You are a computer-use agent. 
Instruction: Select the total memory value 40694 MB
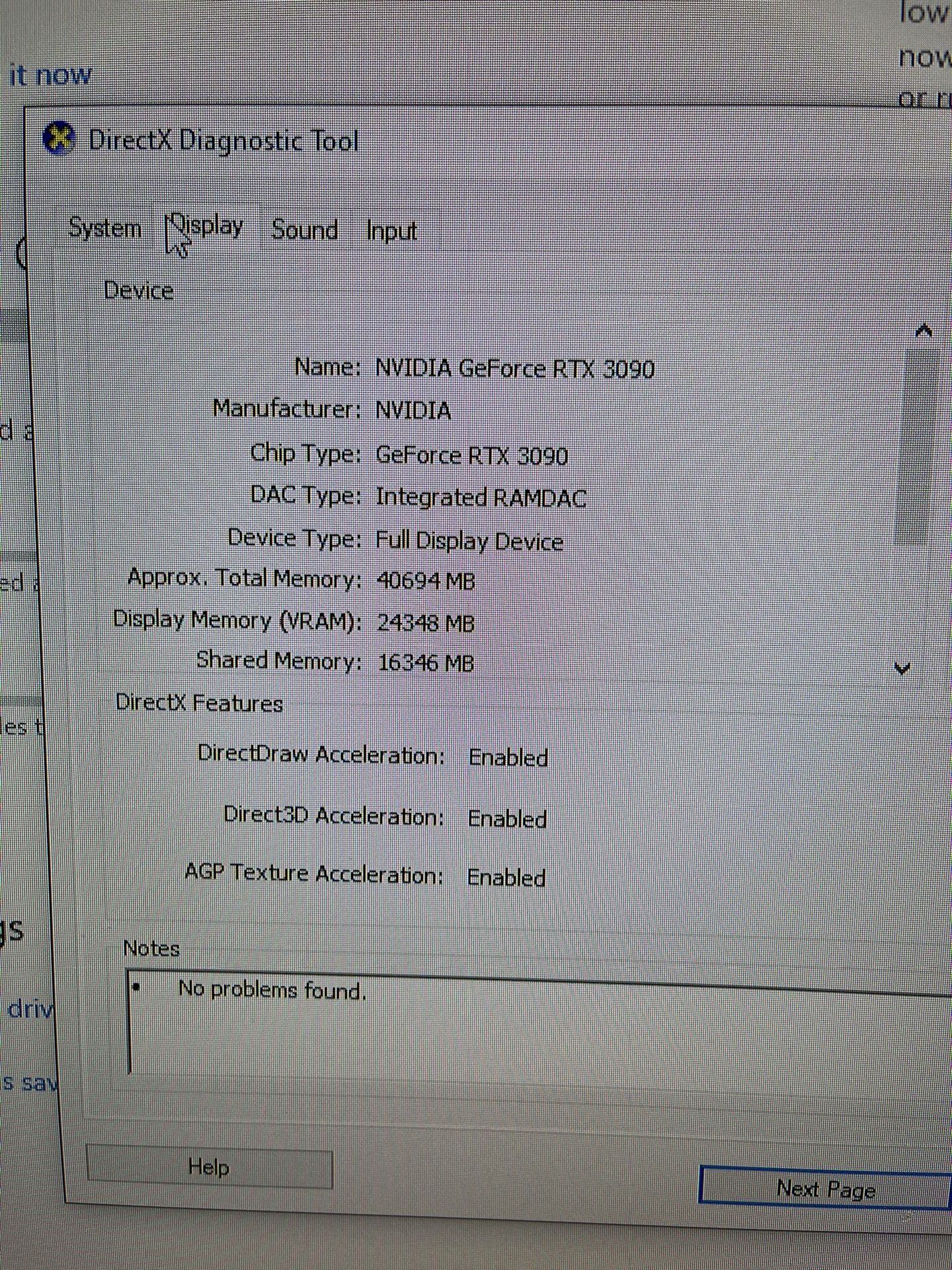click(x=426, y=581)
